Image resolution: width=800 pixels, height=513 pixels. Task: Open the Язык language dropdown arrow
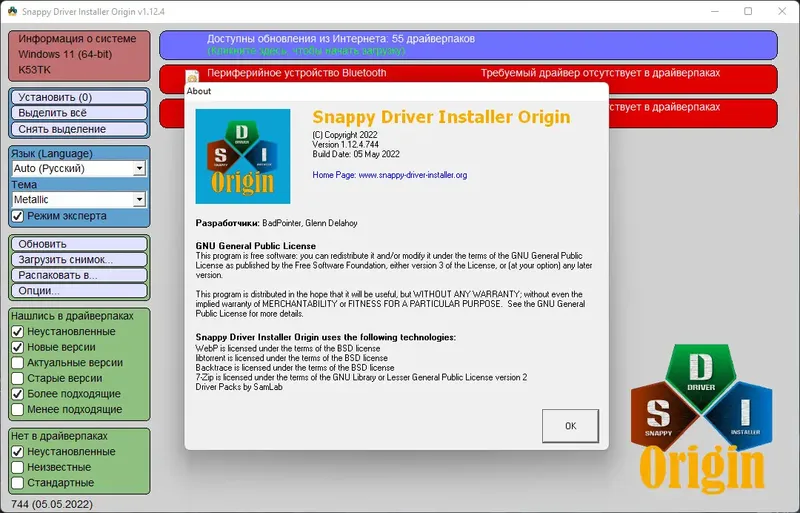point(139,168)
